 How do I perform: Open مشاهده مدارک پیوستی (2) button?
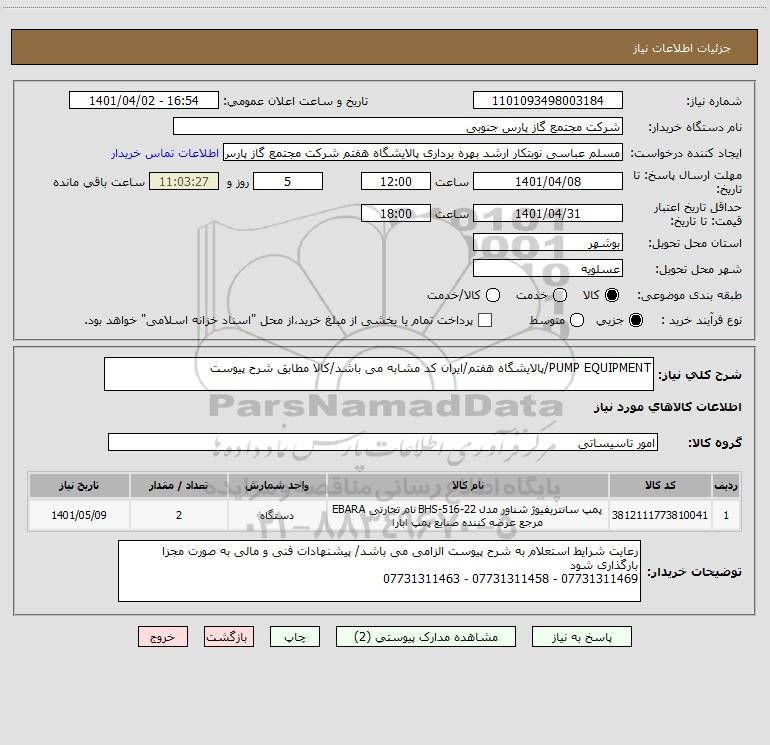click(426, 637)
